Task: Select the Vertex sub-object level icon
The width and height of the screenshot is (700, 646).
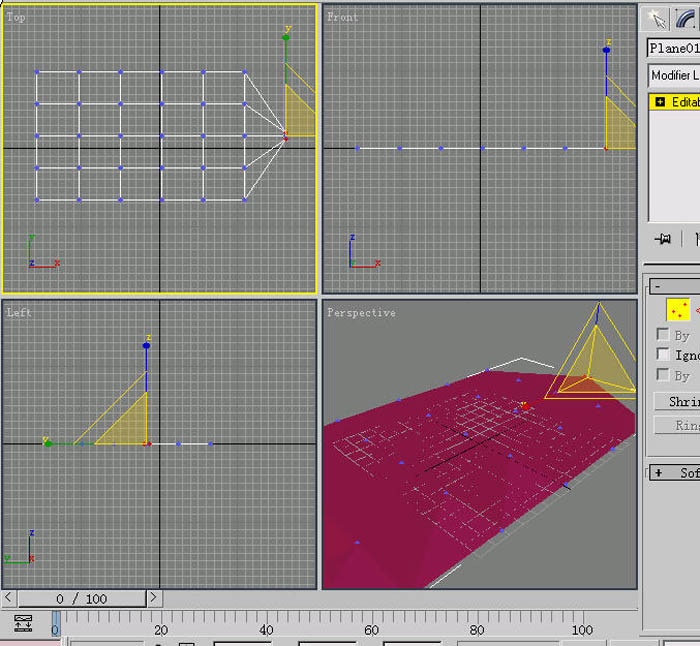Action: click(678, 310)
